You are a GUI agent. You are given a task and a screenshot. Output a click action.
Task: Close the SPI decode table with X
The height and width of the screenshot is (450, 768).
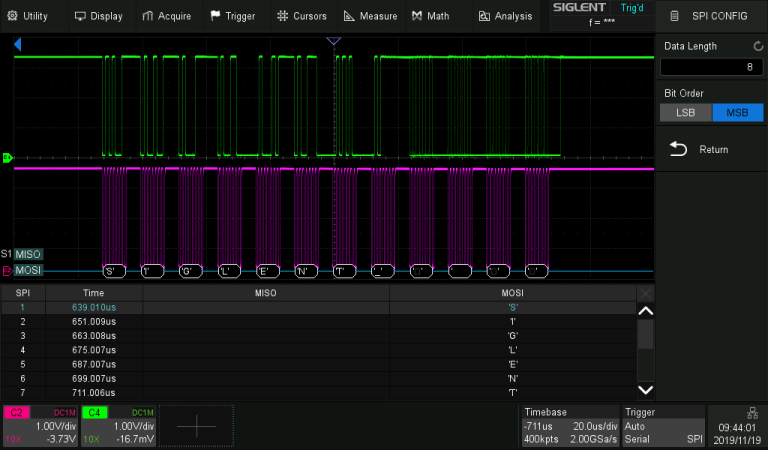(646, 293)
